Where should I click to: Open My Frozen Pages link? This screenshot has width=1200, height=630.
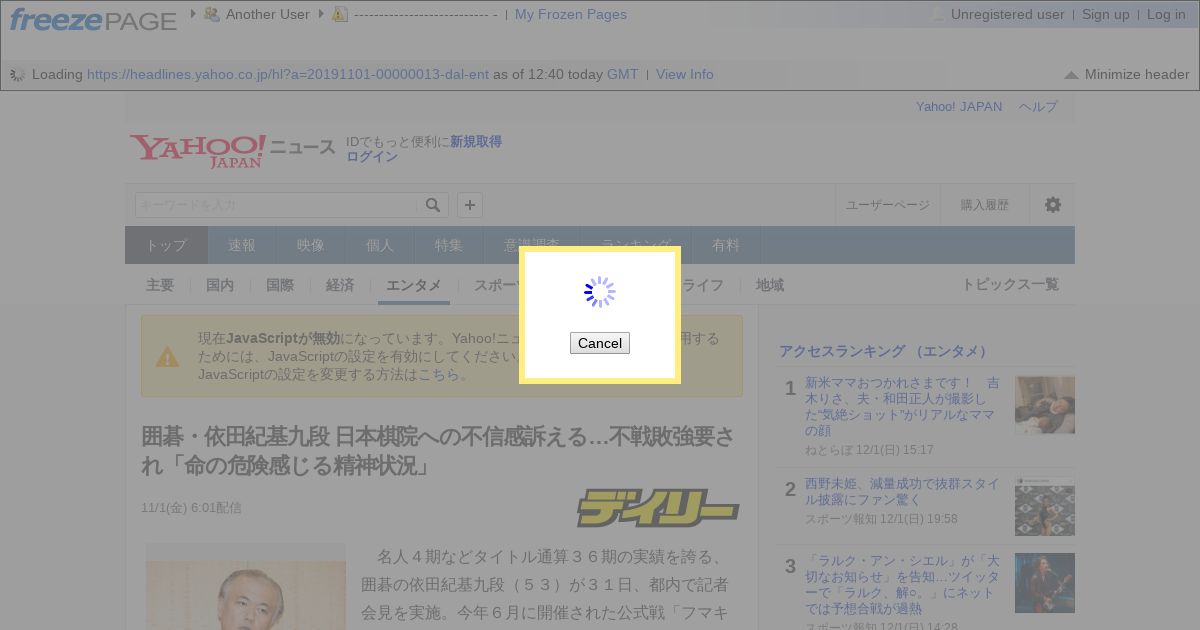click(571, 14)
